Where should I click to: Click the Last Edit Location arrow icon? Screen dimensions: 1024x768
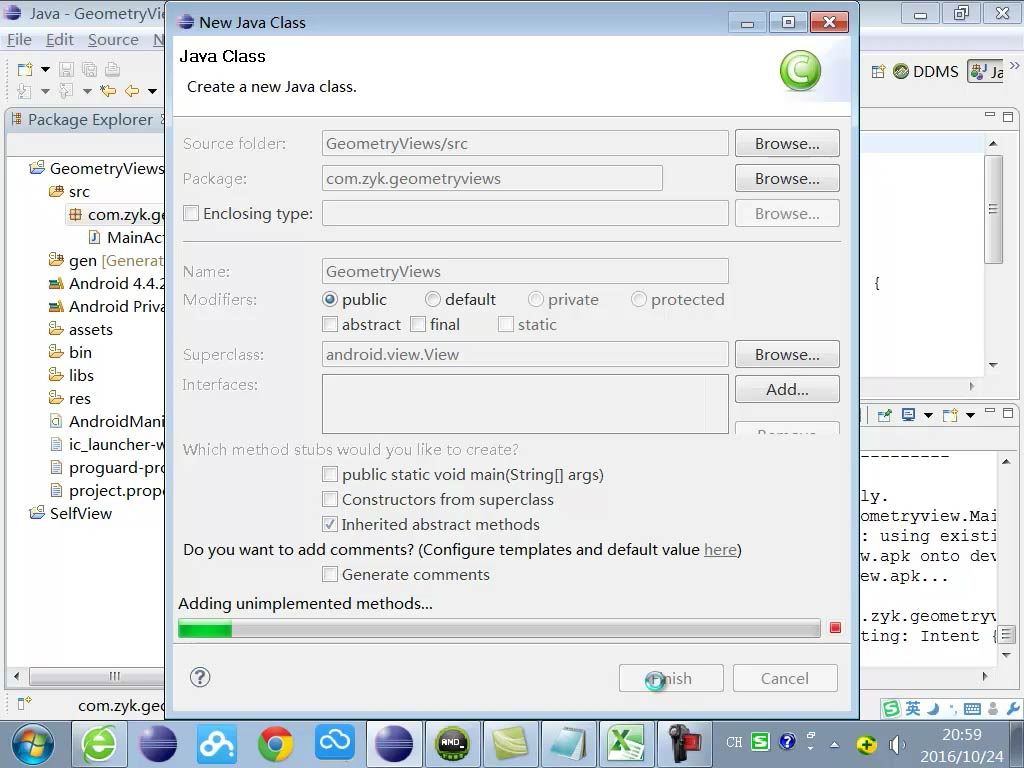108,91
